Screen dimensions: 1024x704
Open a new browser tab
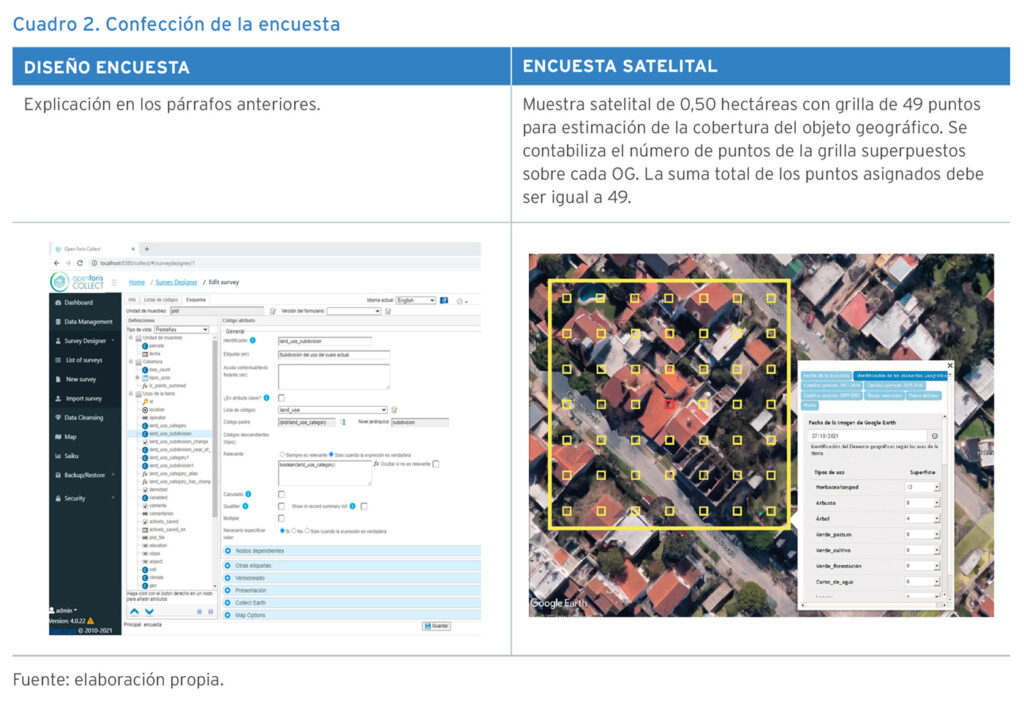click(x=147, y=249)
